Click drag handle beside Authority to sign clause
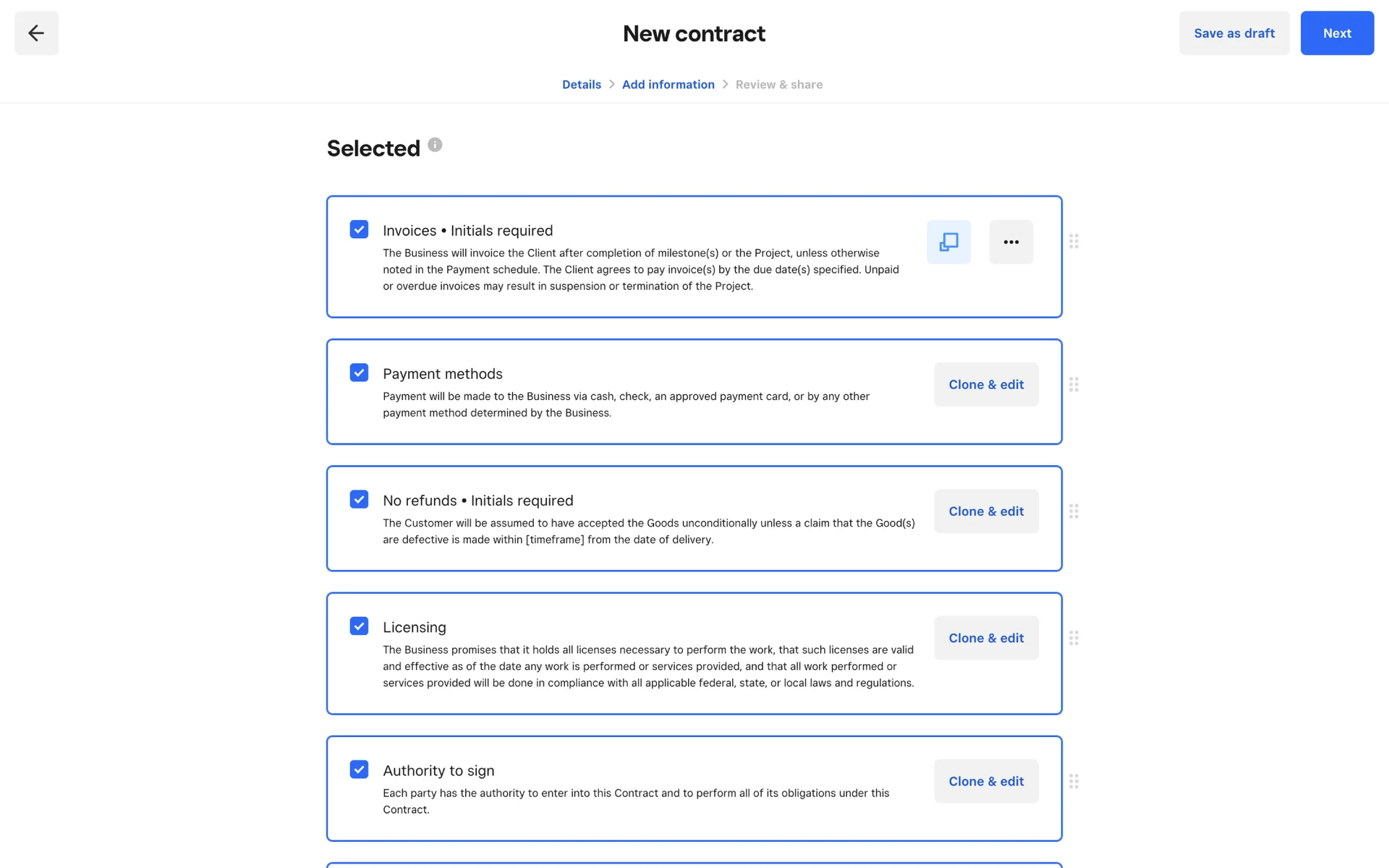1389x868 pixels. (1074, 781)
